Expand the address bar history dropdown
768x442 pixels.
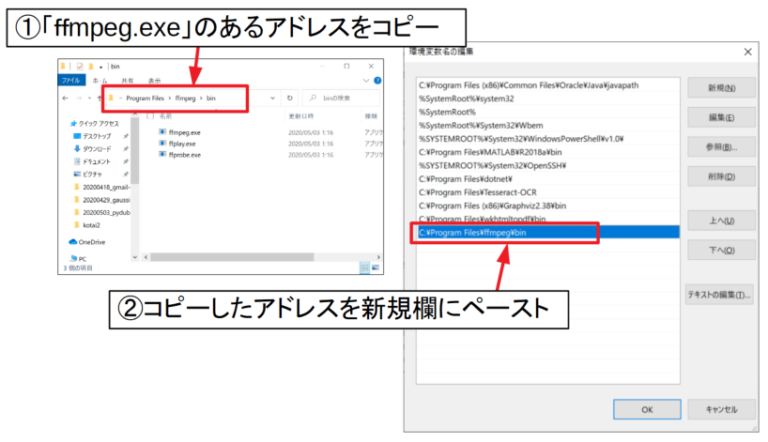(x=273, y=98)
